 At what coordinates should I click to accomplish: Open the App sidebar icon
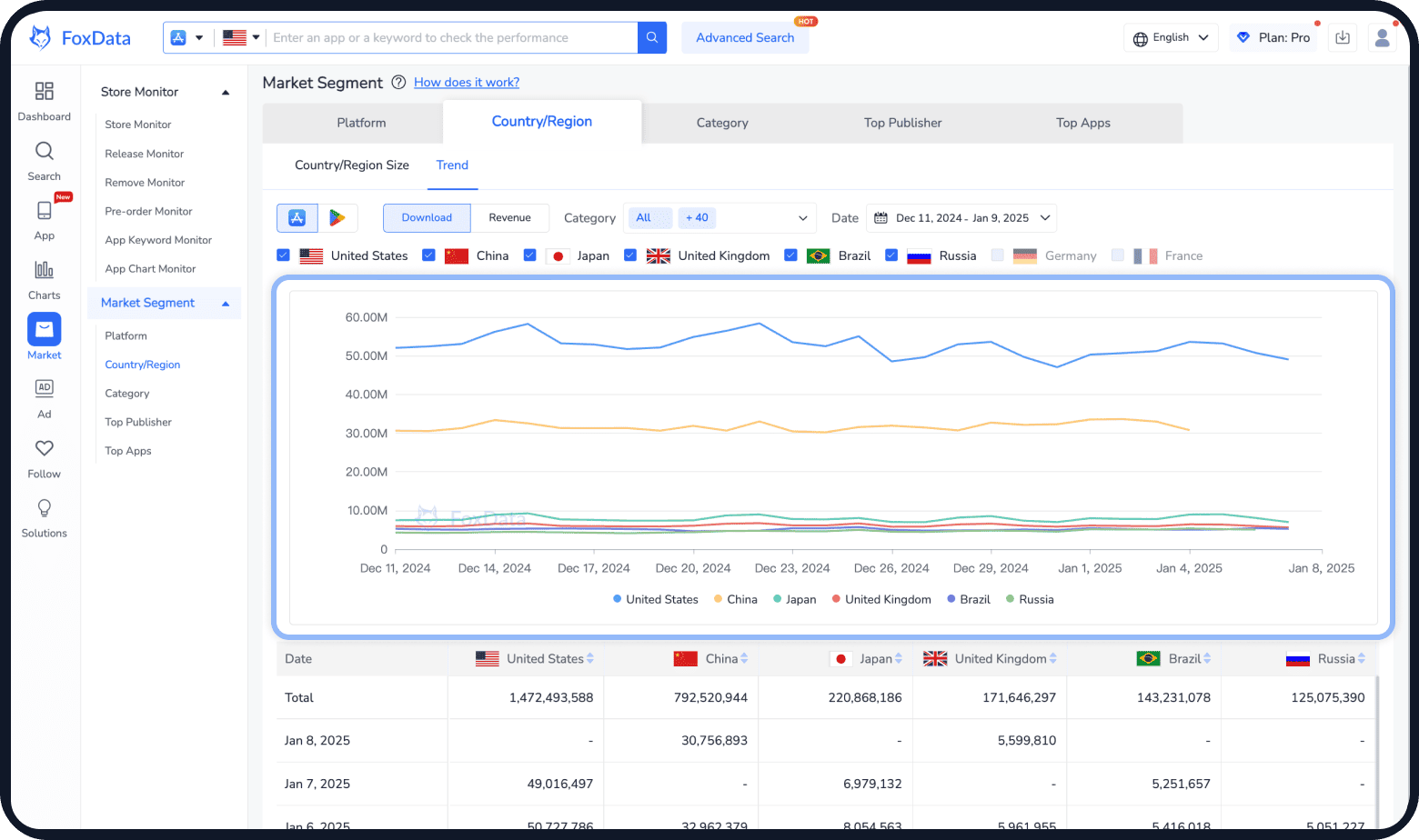point(44,210)
